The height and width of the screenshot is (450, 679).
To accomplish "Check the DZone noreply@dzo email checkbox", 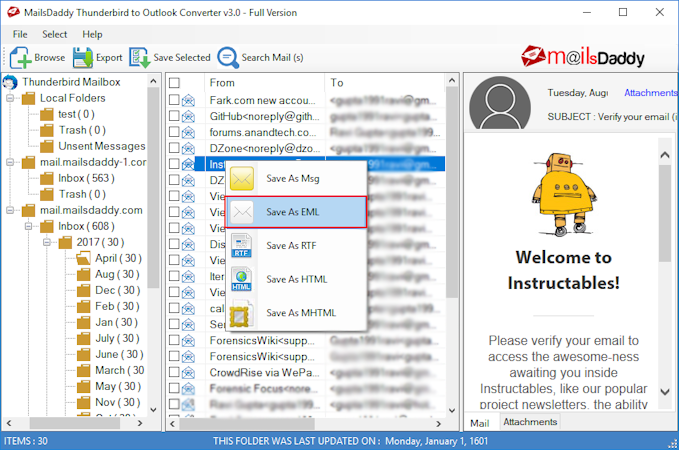I will pyautogui.click(x=174, y=148).
